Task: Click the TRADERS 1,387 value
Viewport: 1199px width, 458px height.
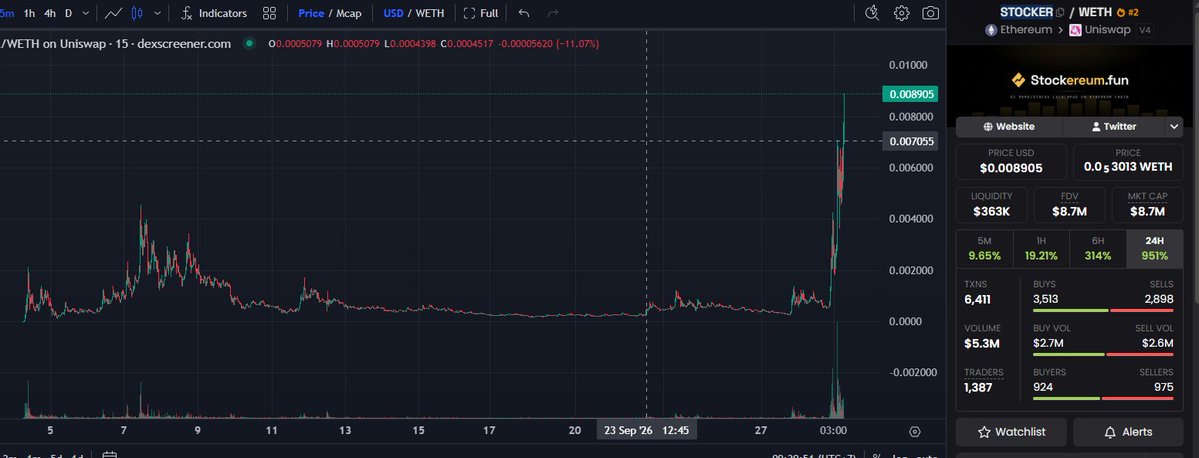Action: [978, 388]
